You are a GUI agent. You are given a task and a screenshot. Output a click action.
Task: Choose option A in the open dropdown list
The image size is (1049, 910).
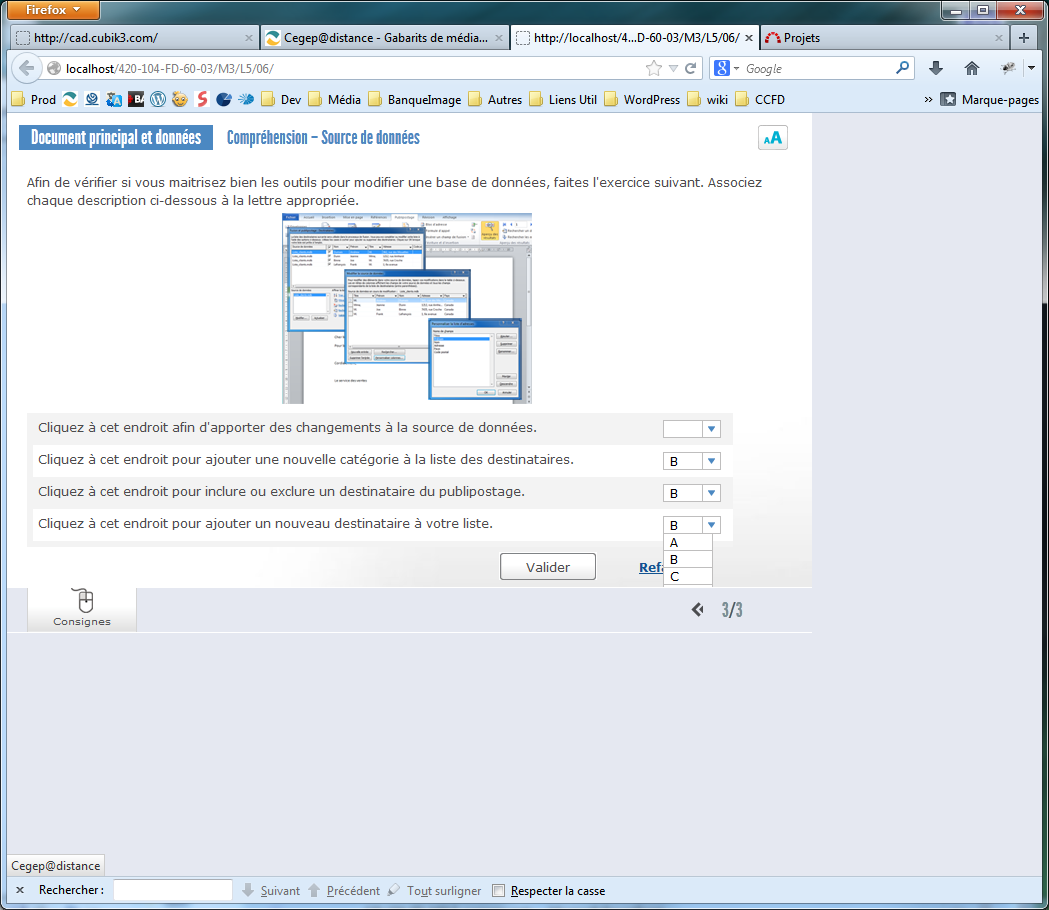688,543
